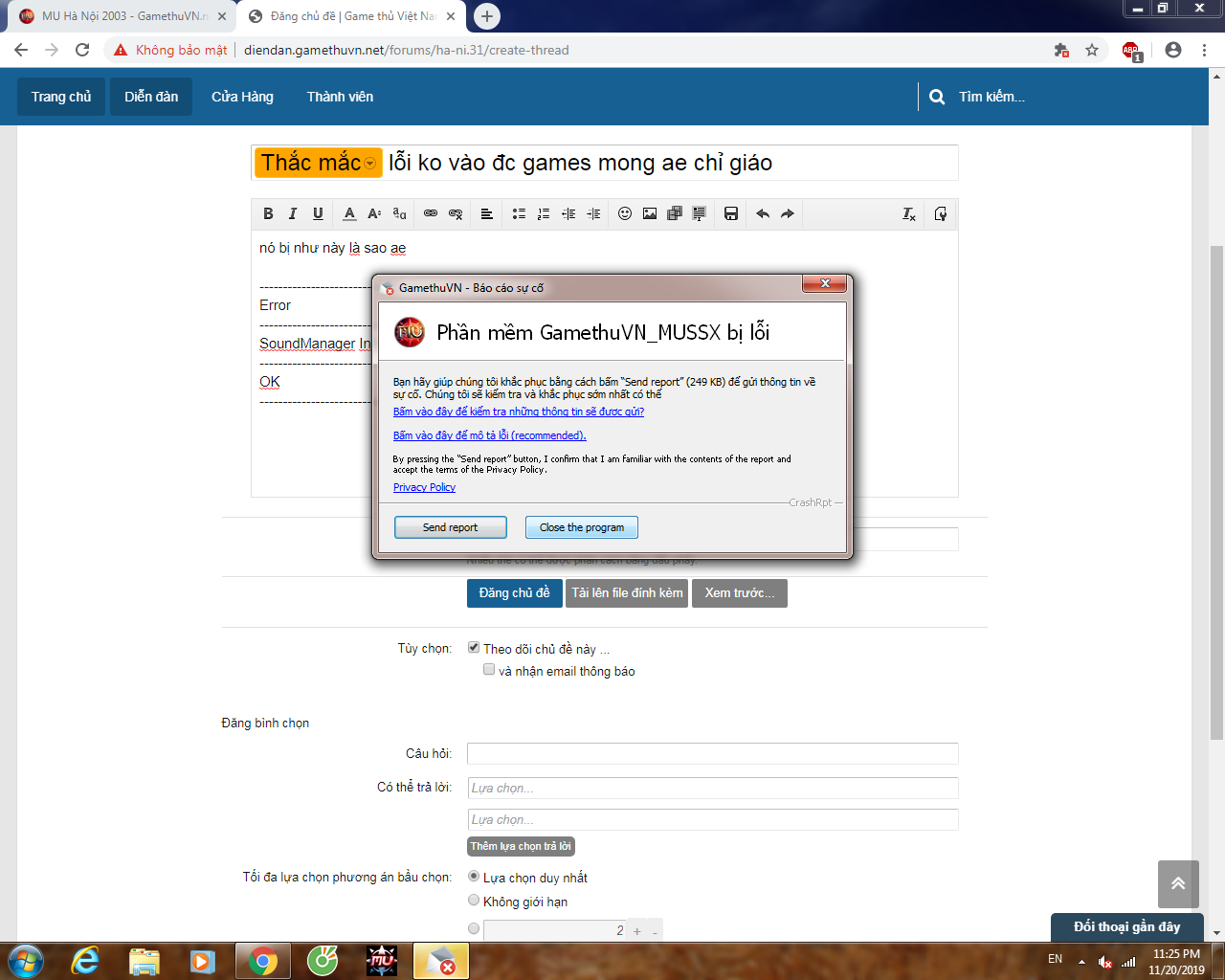Insert a smiley from the toolbar

(625, 213)
